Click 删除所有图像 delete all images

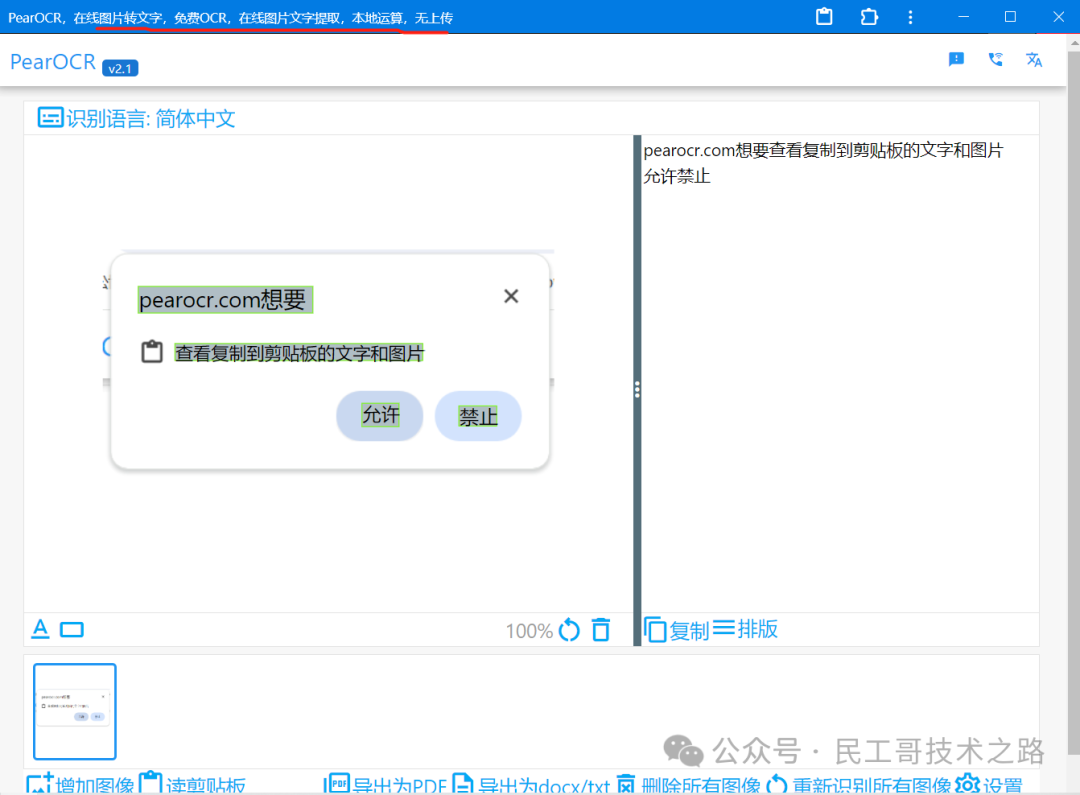[x=688, y=784]
